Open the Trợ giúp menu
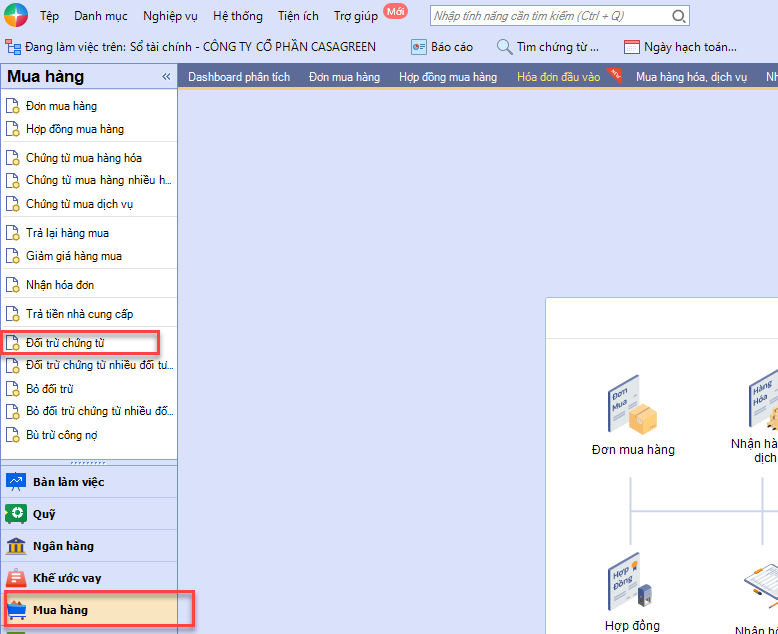Screen dimensions: 778x634 (355, 16)
